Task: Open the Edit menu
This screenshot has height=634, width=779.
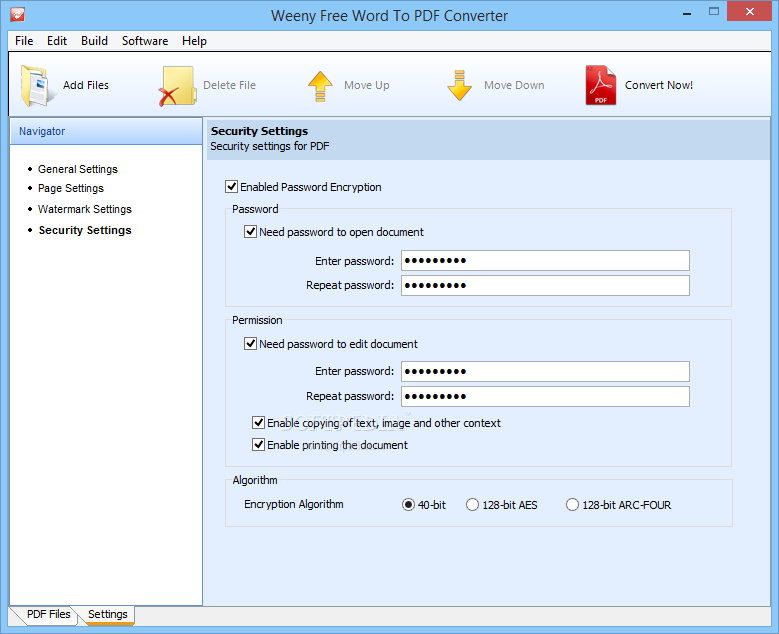Action: click(x=57, y=41)
